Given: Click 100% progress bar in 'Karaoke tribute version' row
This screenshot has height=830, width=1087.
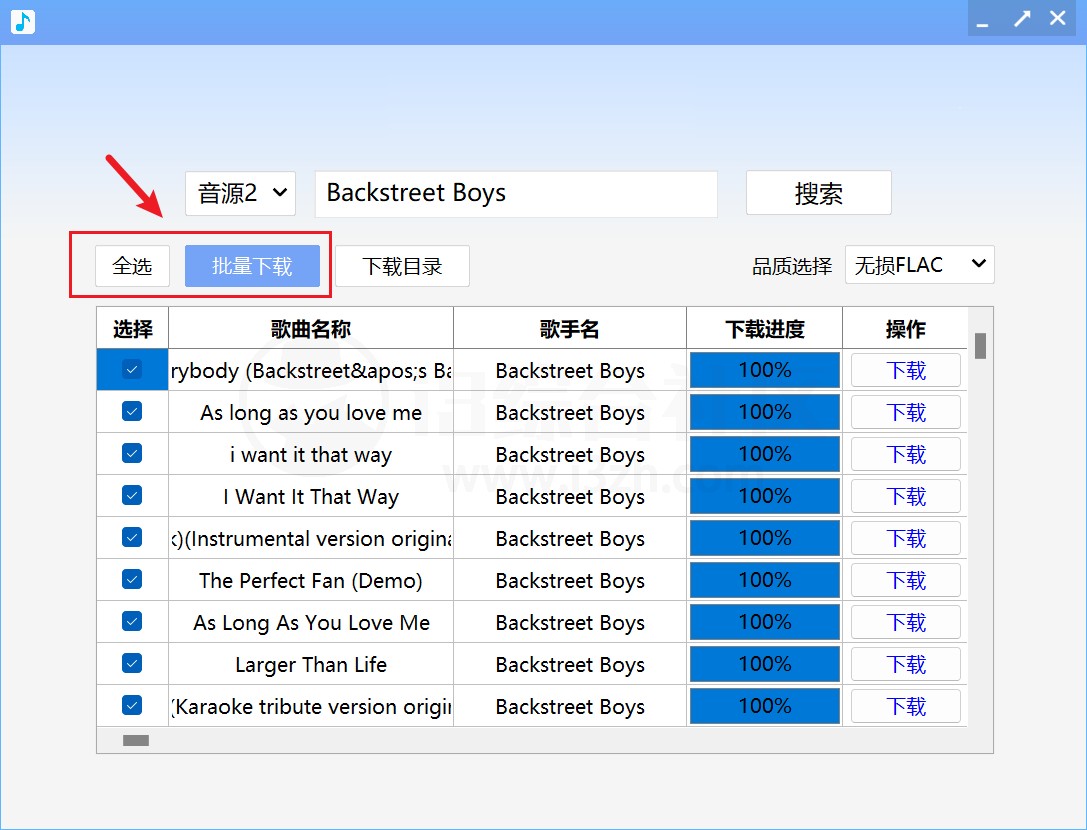Looking at the screenshot, I should click(x=765, y=706).
